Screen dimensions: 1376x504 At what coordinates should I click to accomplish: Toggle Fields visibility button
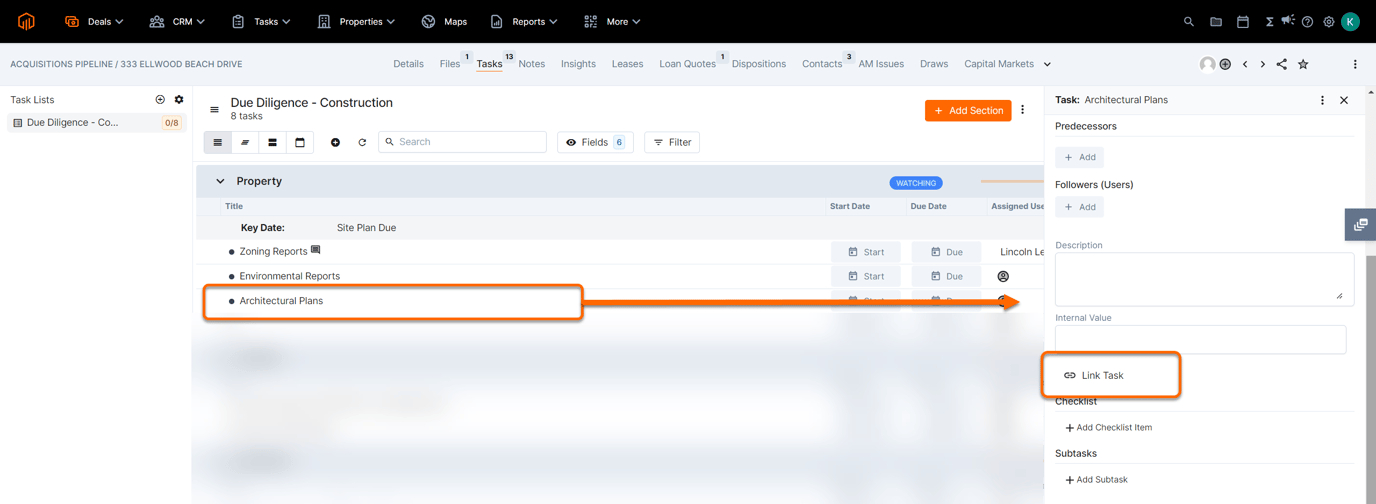(595, 142)
